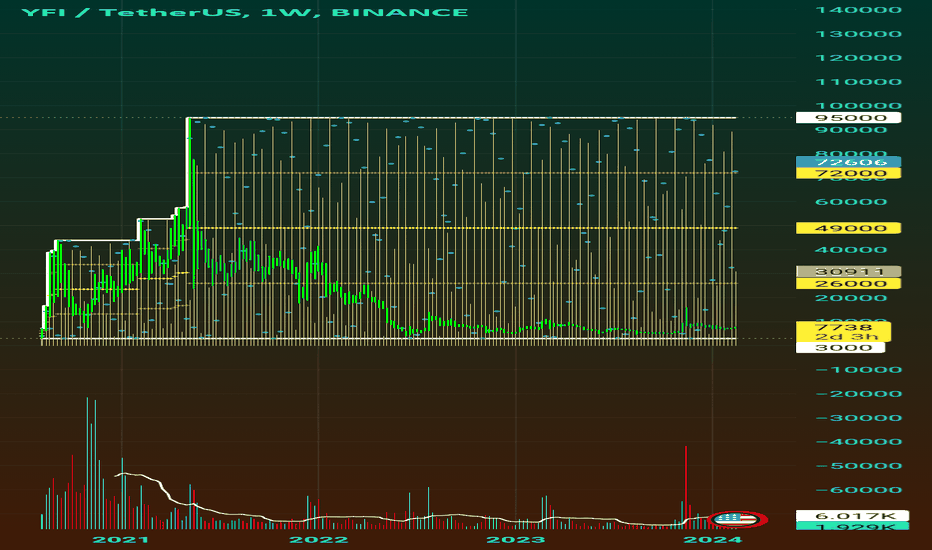Viewport: 932px width, 550px height.
Task: Click the -40000 price axis tick
Action: [859, 442]
